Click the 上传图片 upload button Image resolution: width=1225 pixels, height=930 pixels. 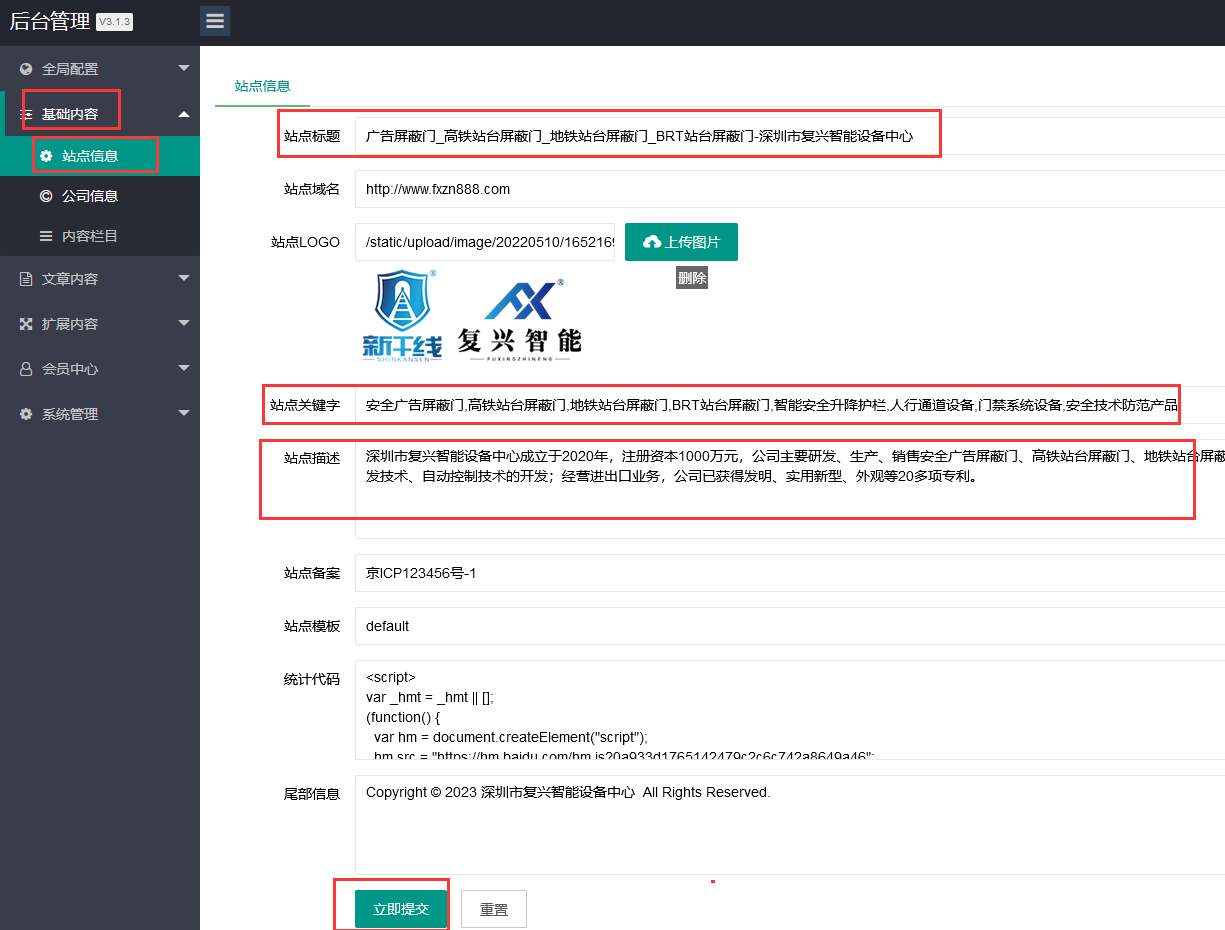click(x=681, y=242)
